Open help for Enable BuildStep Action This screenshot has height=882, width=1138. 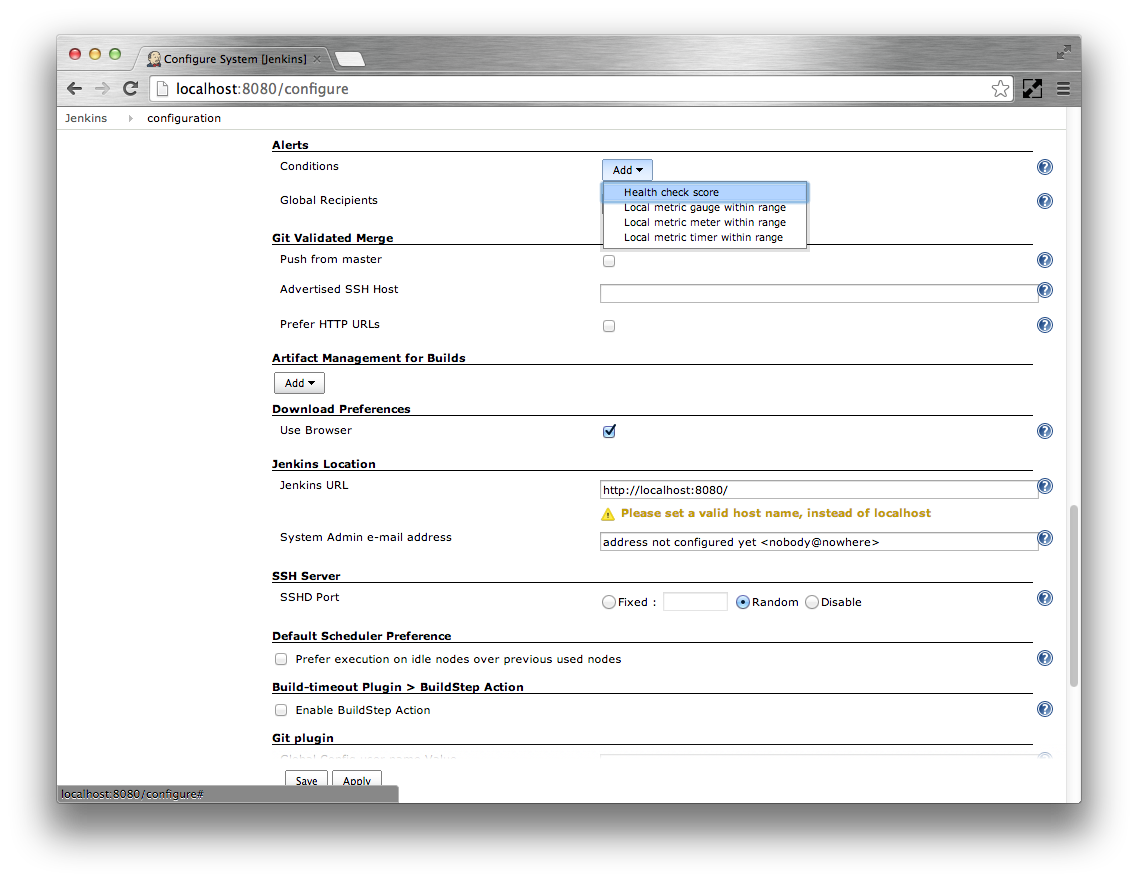pyautogui.click(x=1044, y=709)
